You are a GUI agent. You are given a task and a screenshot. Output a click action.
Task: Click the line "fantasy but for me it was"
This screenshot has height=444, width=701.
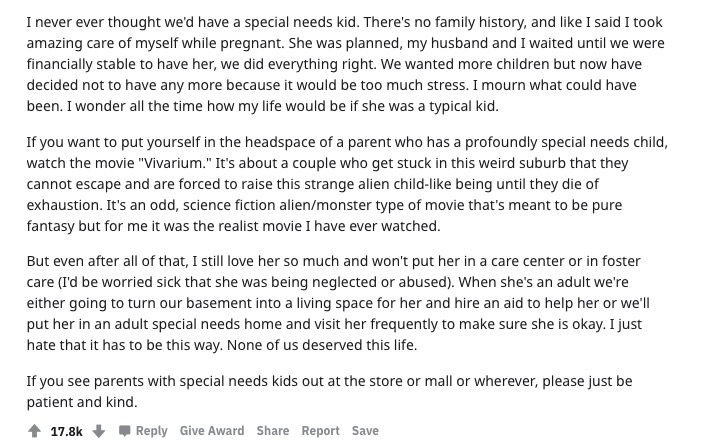click(233, 226)
